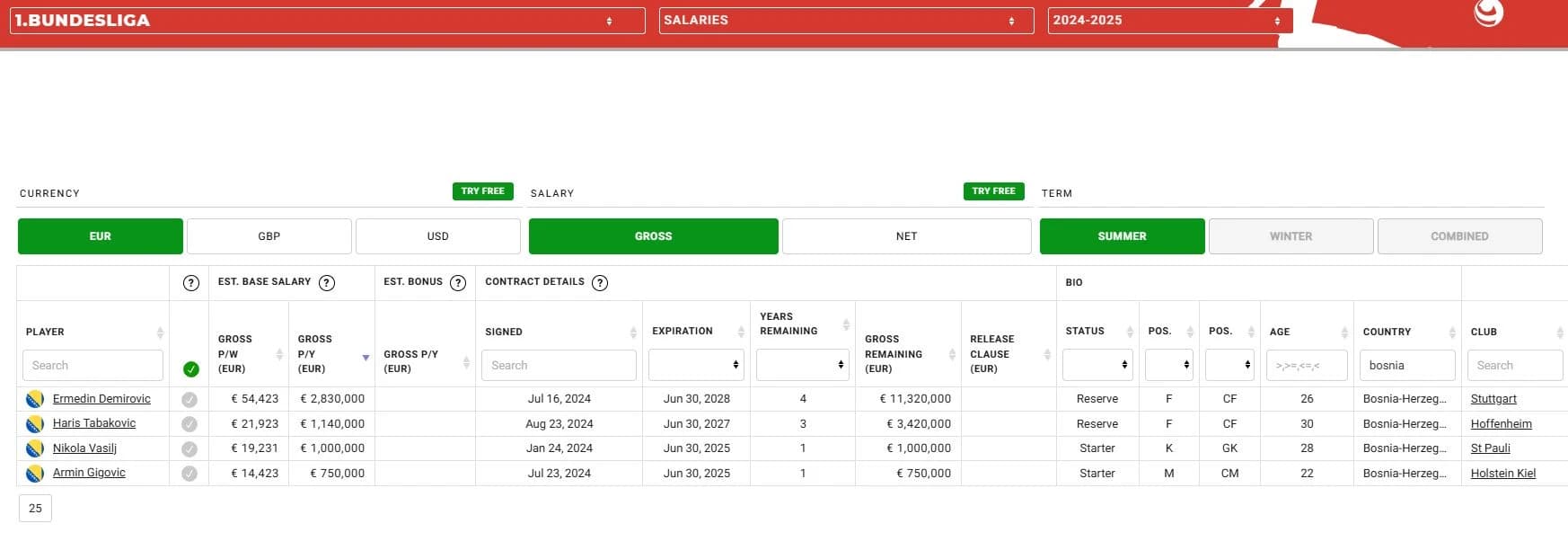This screenshot has height=550, width=1568.
Task: Select the Winter term
Action: click(1291, 236)
